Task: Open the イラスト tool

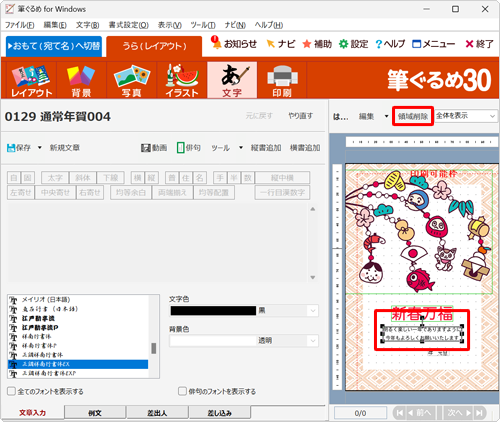Action: pyautogui.click(x=182, y=80)
